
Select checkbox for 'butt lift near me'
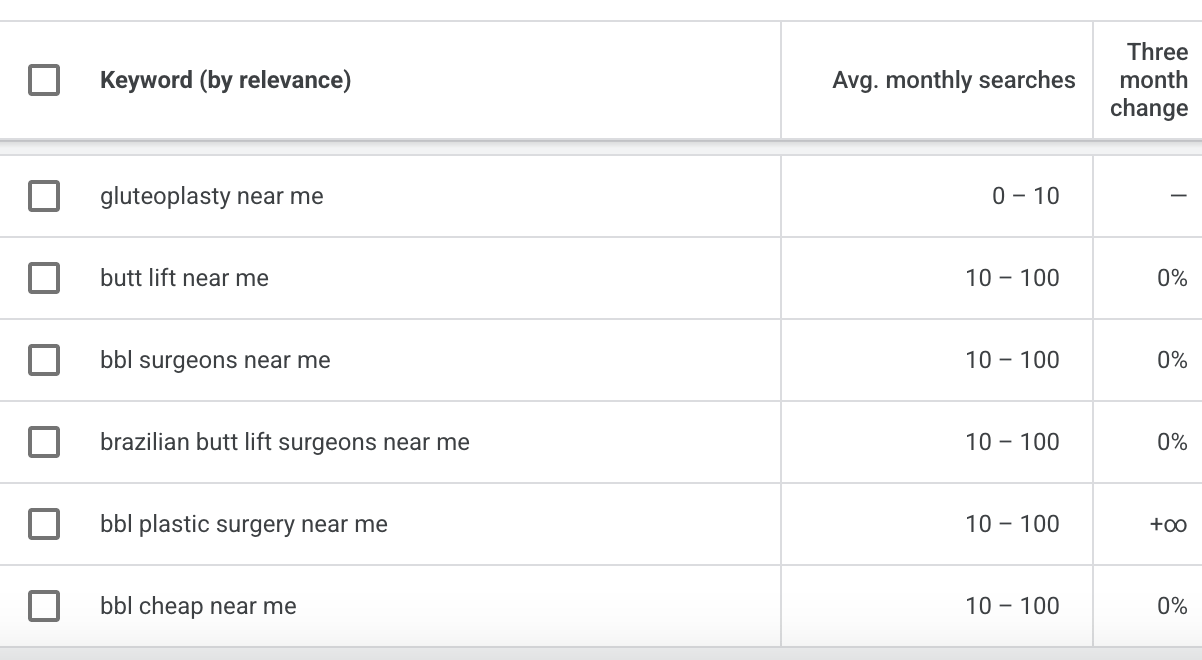(x=44, y=278)
